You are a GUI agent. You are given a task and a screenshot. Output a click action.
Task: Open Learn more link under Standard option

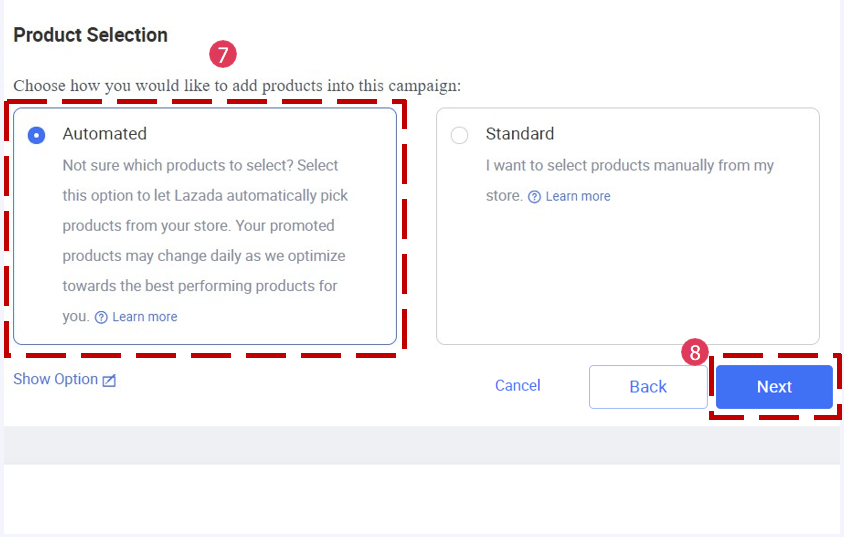578,196
